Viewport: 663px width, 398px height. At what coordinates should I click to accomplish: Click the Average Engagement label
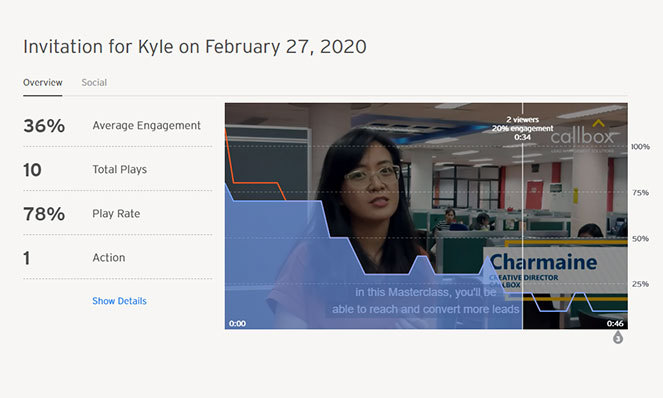[x=146, y=126]
